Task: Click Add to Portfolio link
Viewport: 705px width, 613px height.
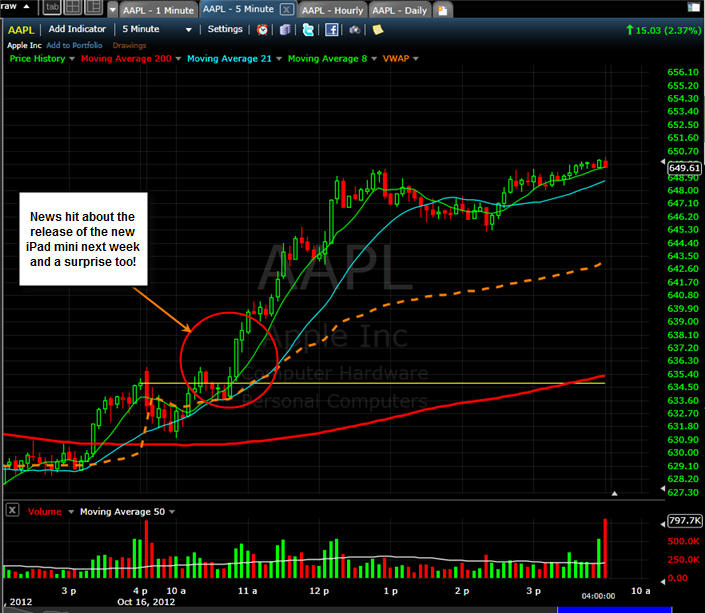Action: coord(74,45)
